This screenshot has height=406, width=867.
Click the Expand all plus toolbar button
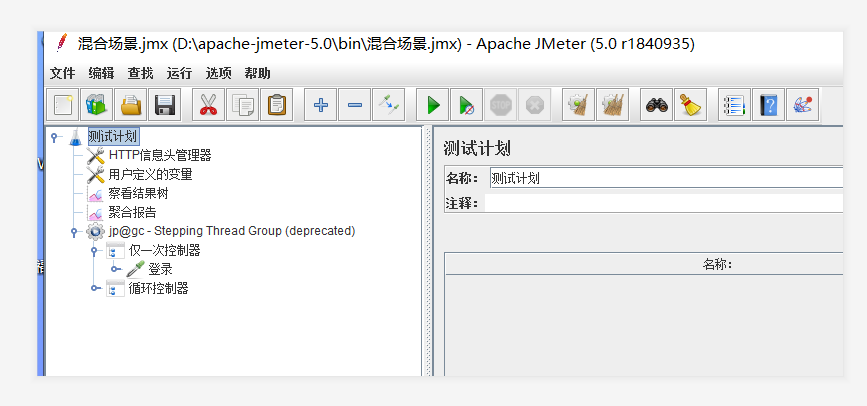pos(321,104)
